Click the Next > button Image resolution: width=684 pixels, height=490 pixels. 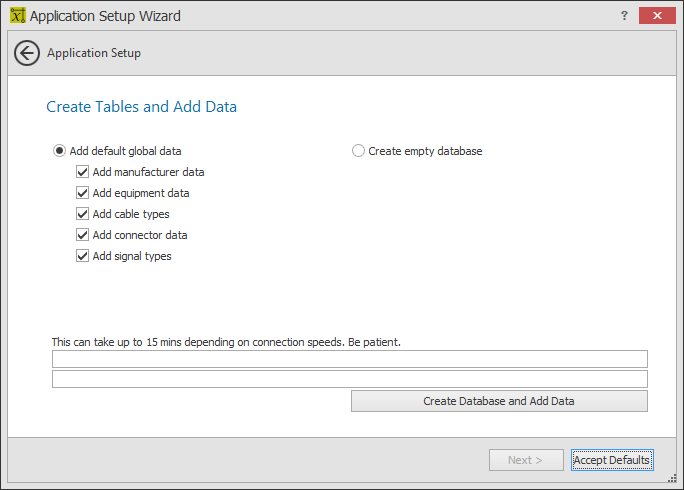[x=526, y=460]
